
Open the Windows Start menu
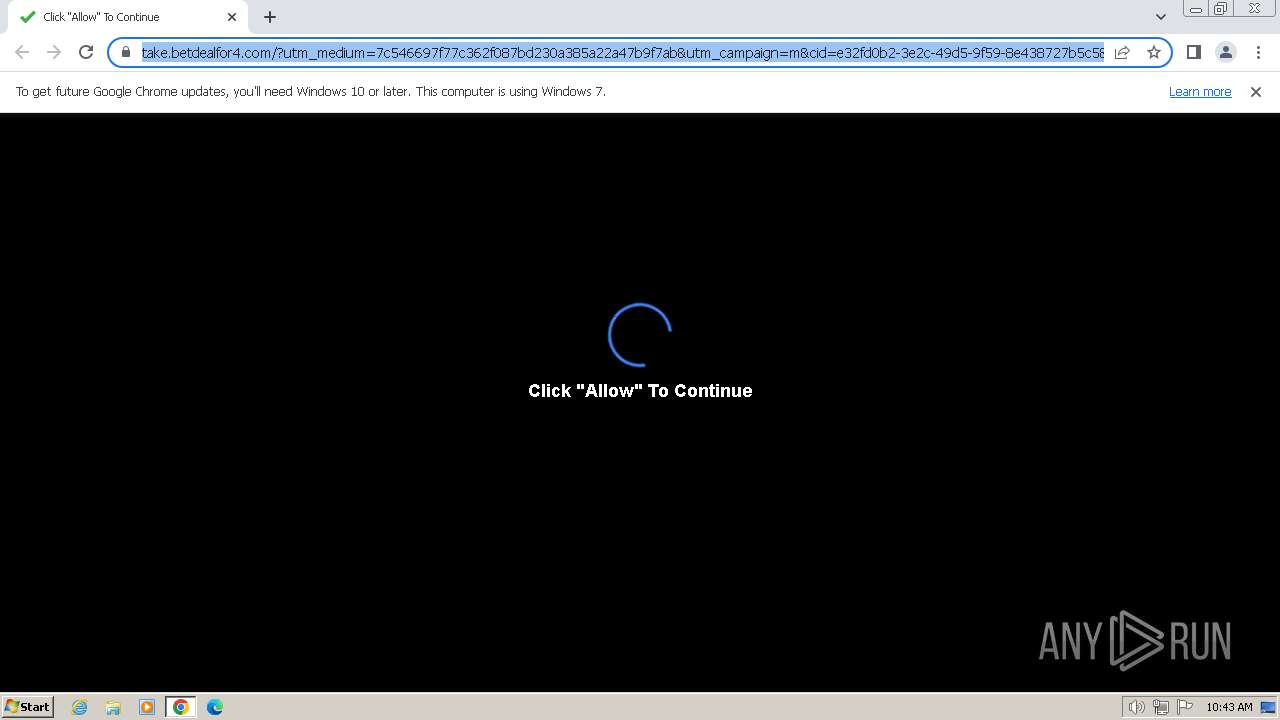pos(28,706)
